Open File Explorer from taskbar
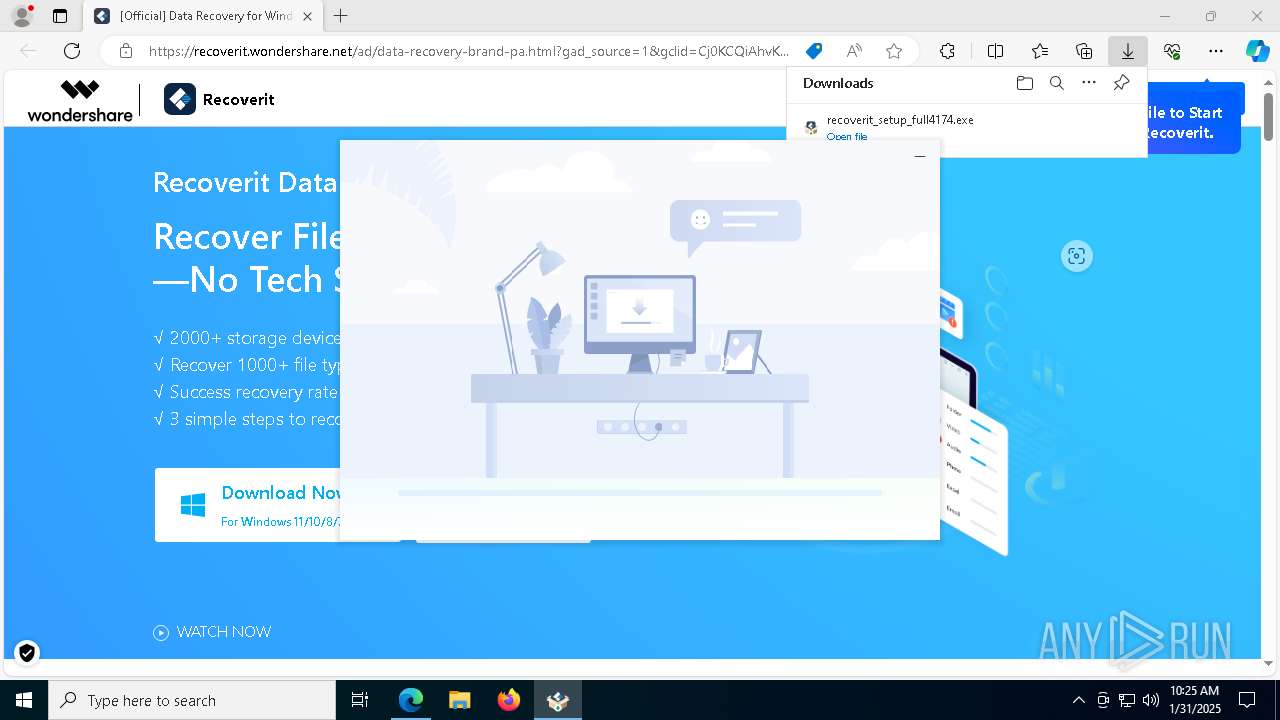Viewport: 1280px width, 720px height. click(x=459, y=700)
